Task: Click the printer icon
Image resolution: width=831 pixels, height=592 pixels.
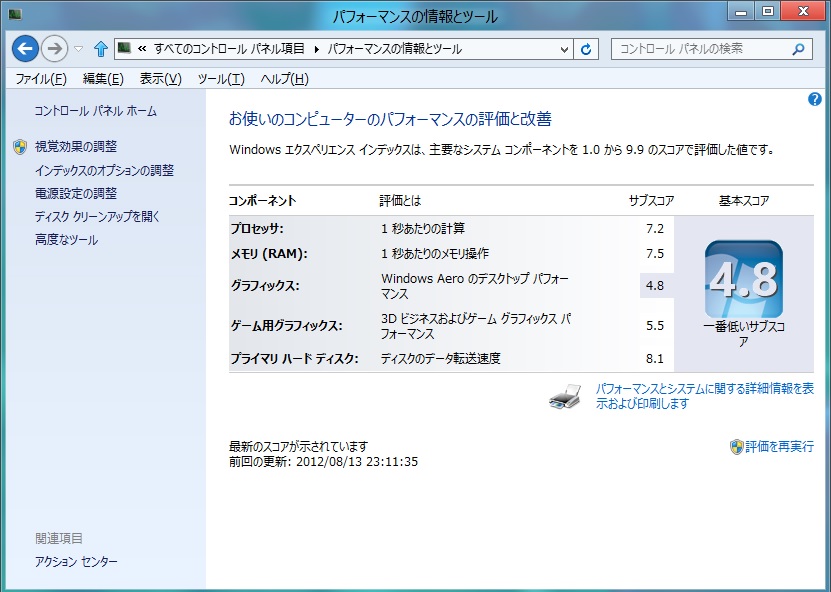Action: 565,396
